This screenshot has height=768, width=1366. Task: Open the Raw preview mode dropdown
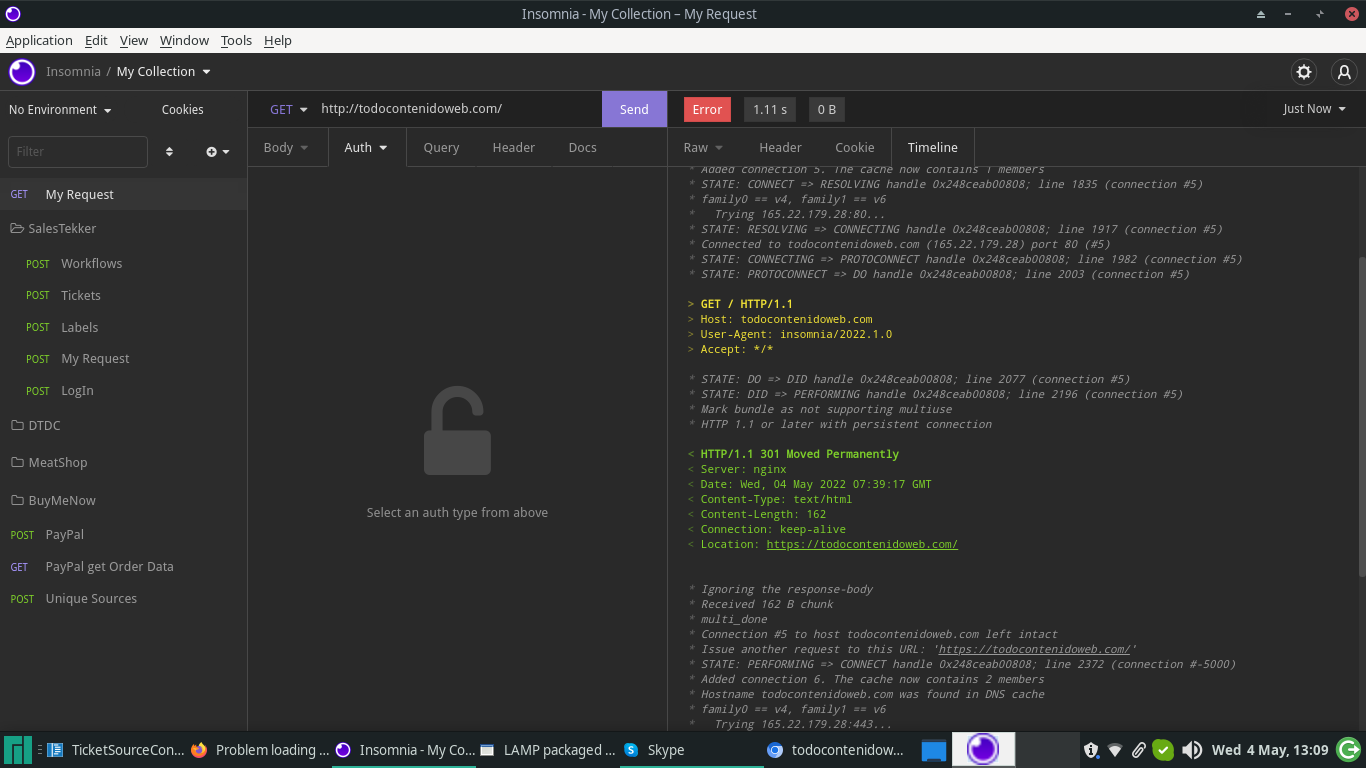[x=705, y=148]
